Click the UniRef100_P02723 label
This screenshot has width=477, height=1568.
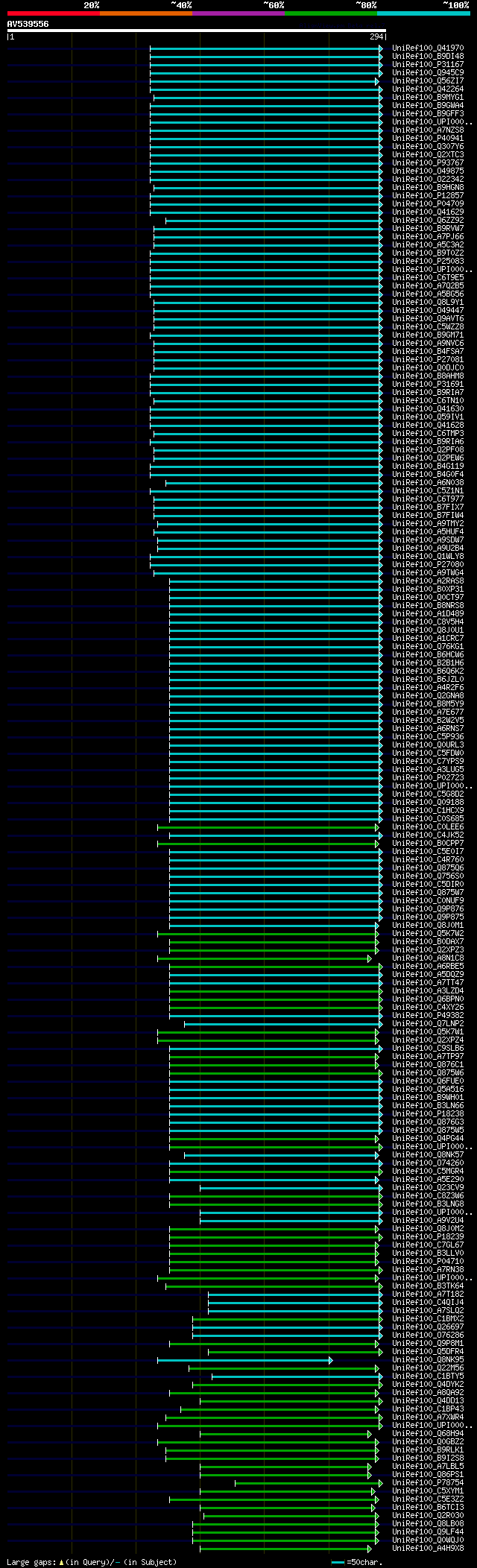(x=428, y=778)
